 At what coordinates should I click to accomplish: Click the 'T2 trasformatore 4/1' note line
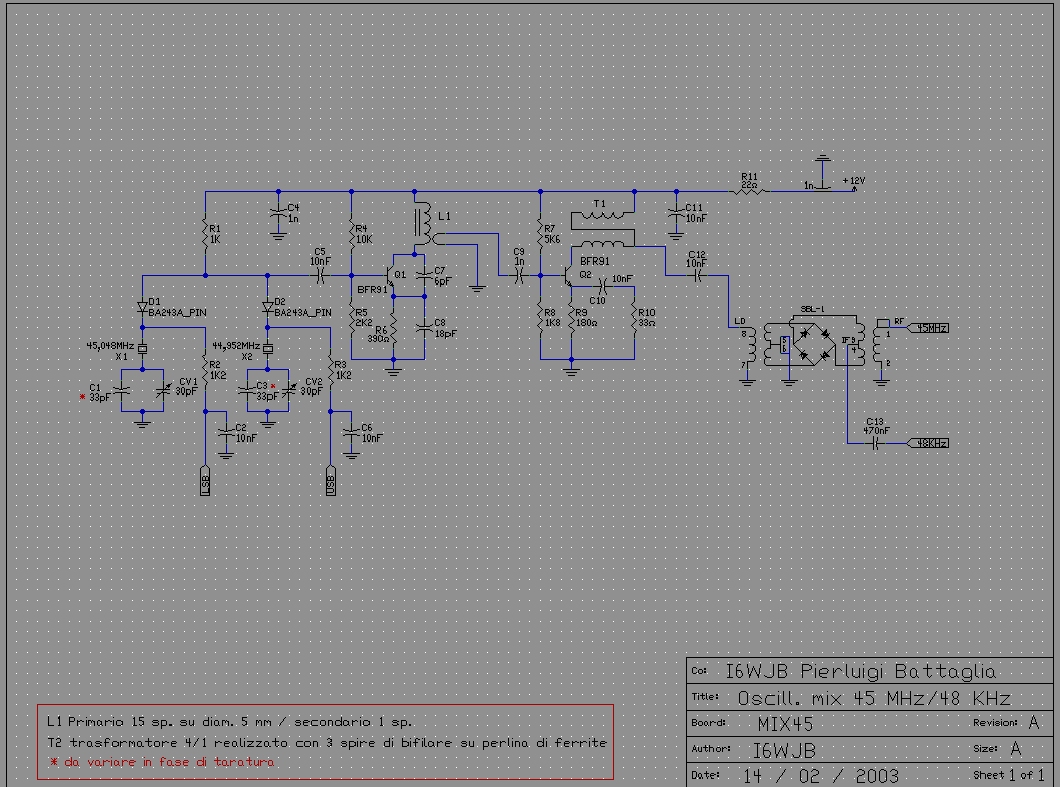click(x=327, y=742)
